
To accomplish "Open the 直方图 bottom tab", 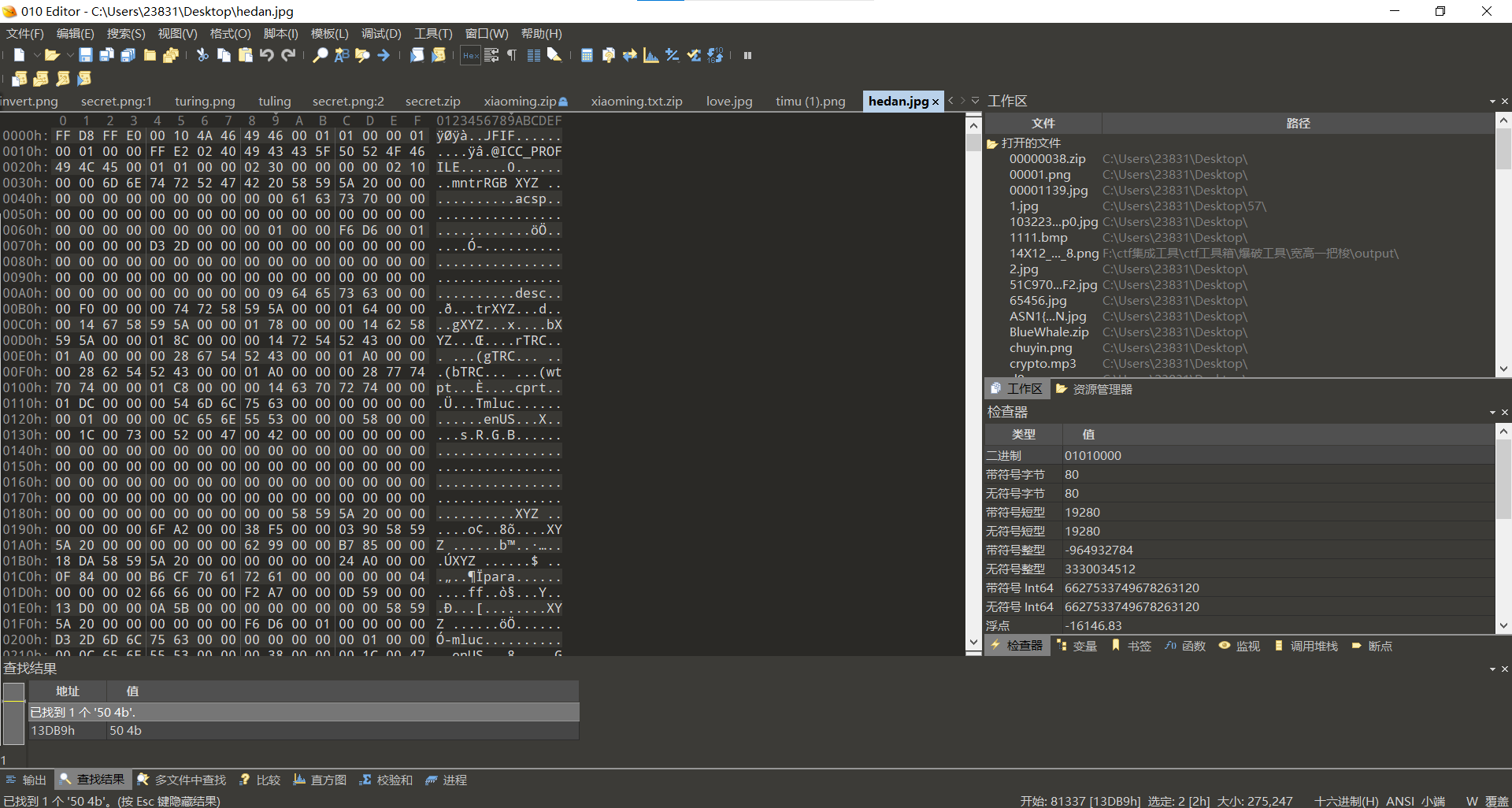I will click(x=320, y=780).
